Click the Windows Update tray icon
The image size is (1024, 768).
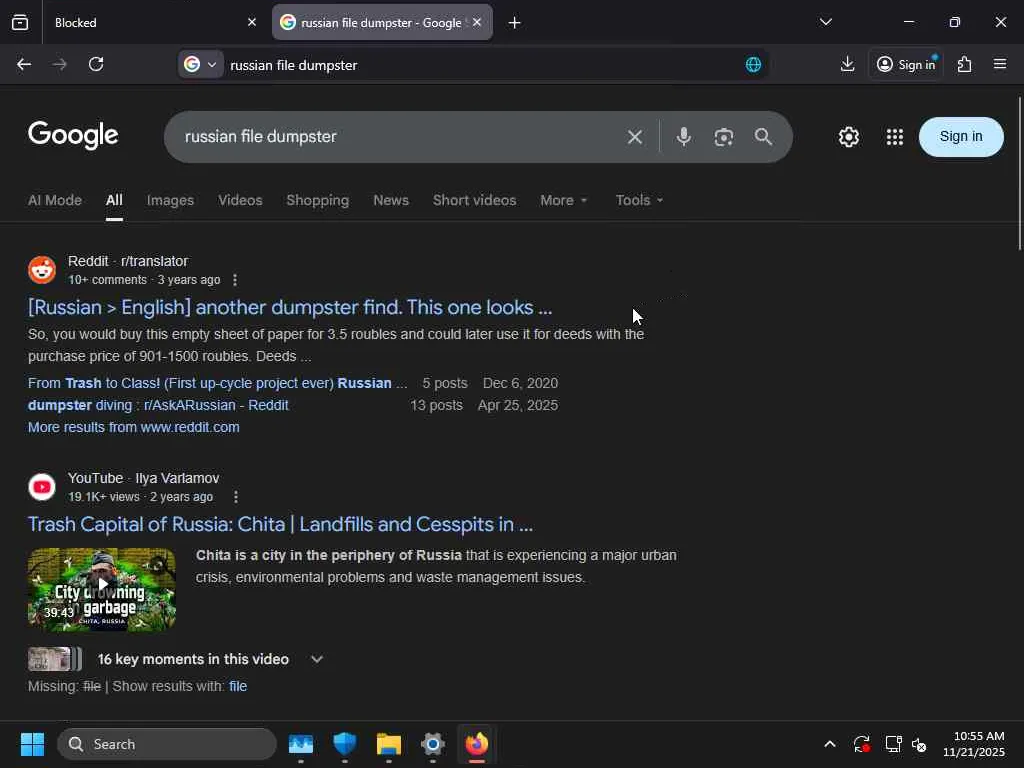pos(861,744)
